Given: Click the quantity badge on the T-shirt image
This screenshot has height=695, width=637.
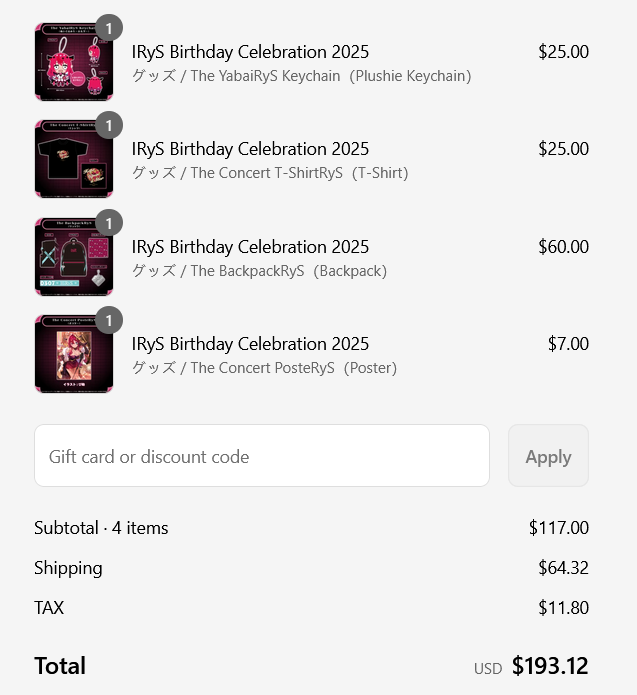Looking at the screenshot, I should (108, 125).
